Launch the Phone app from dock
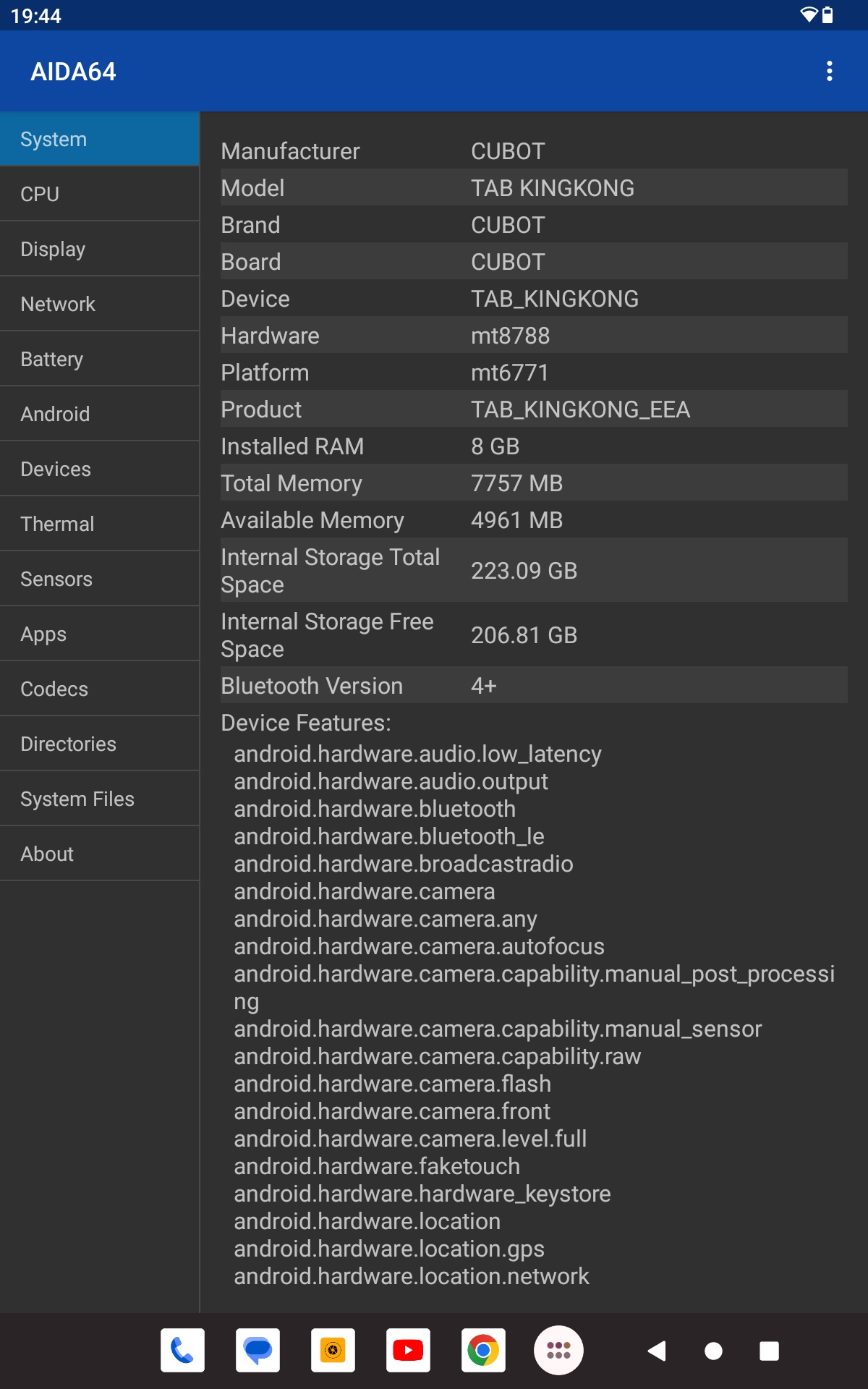 tap(182, 1350)
